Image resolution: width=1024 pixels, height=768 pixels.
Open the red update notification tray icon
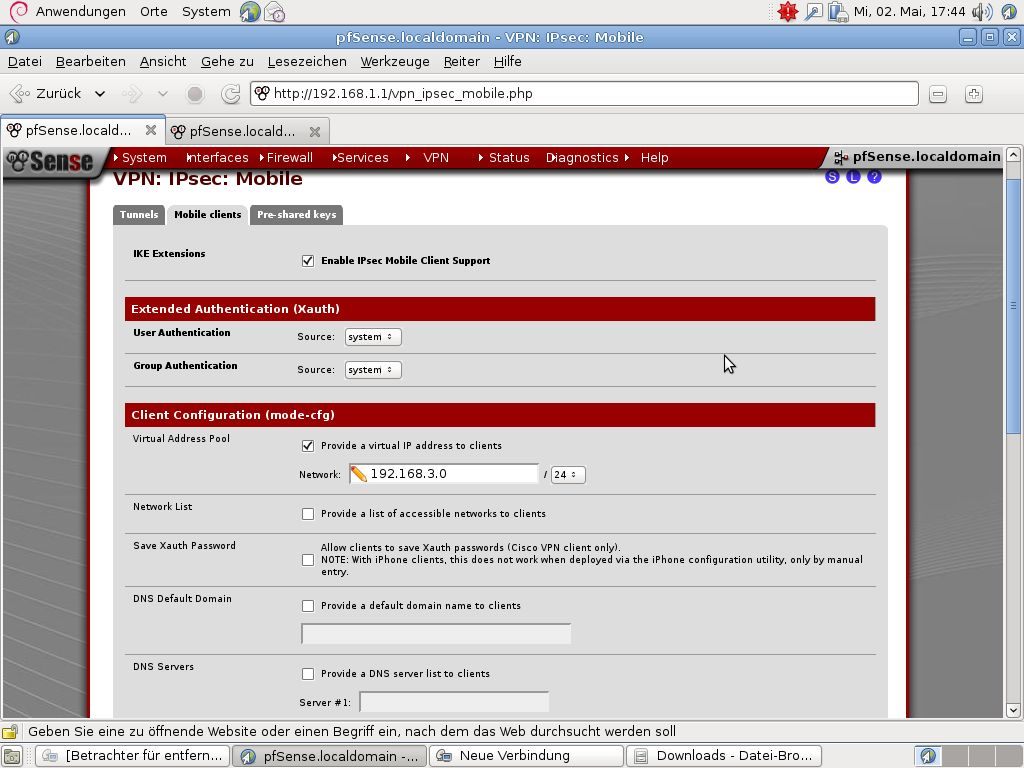tap(788, 11)
